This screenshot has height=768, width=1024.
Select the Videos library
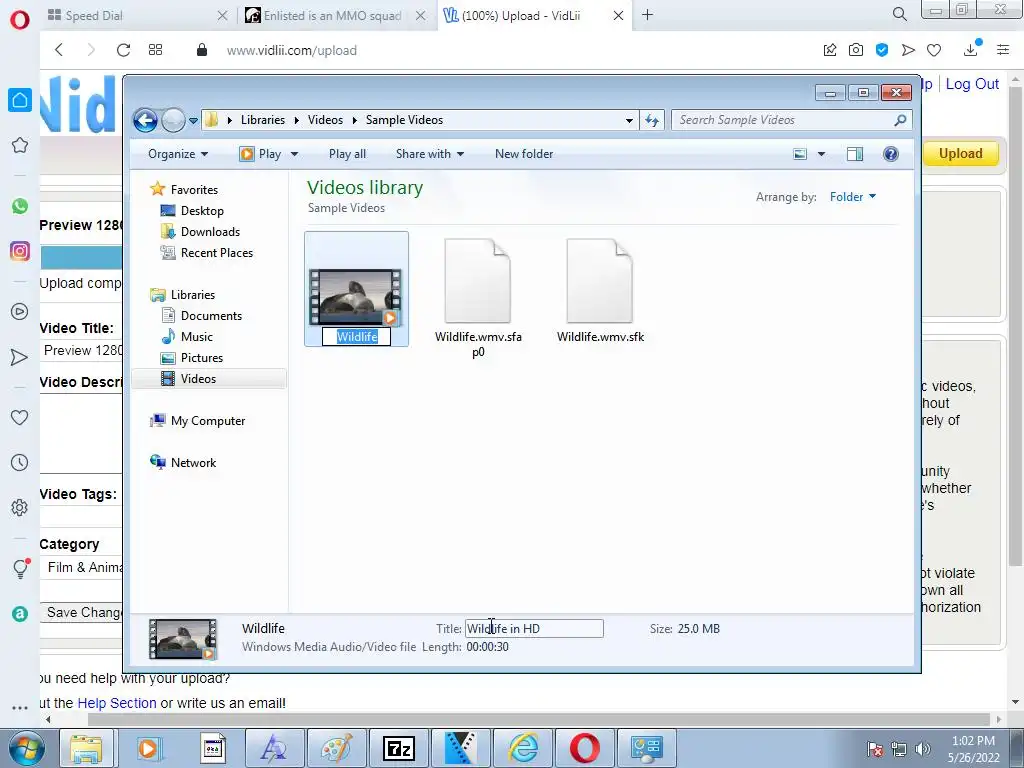point(209,379)
